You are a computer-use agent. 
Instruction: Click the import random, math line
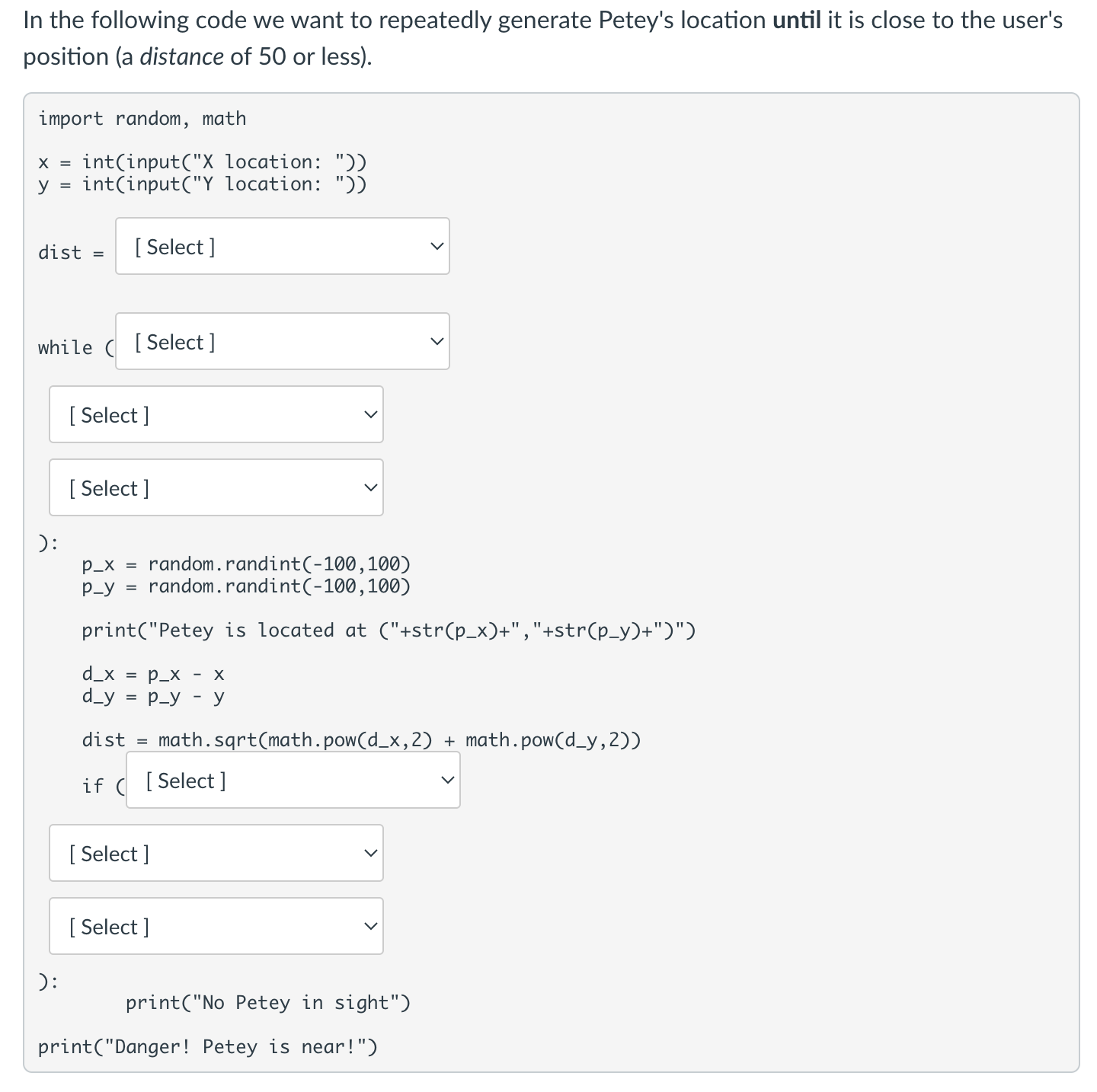pyautogui.click(x=142, y=118)
